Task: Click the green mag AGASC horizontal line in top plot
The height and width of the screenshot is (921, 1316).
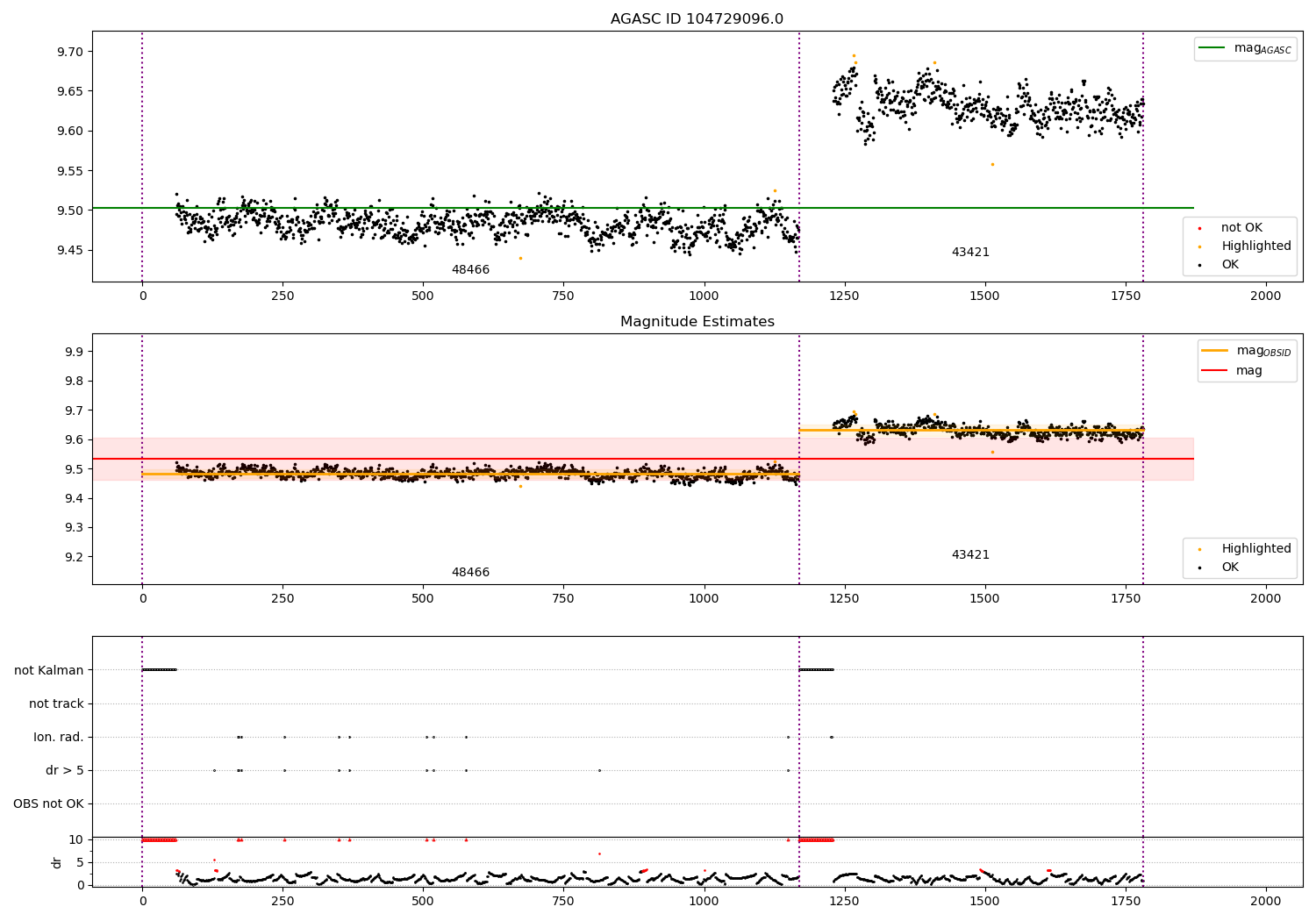Action: (x=642, y=208)
